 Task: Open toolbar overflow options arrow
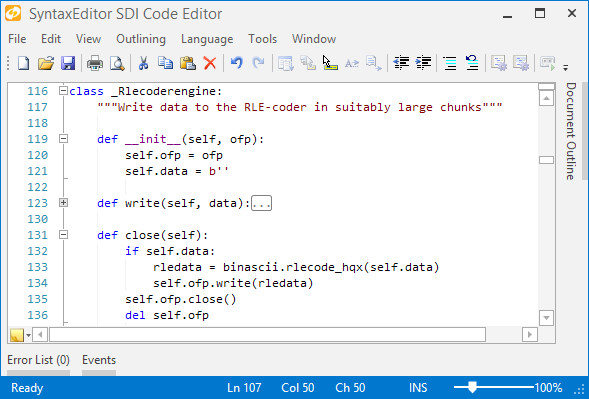(x=566, y=68)
